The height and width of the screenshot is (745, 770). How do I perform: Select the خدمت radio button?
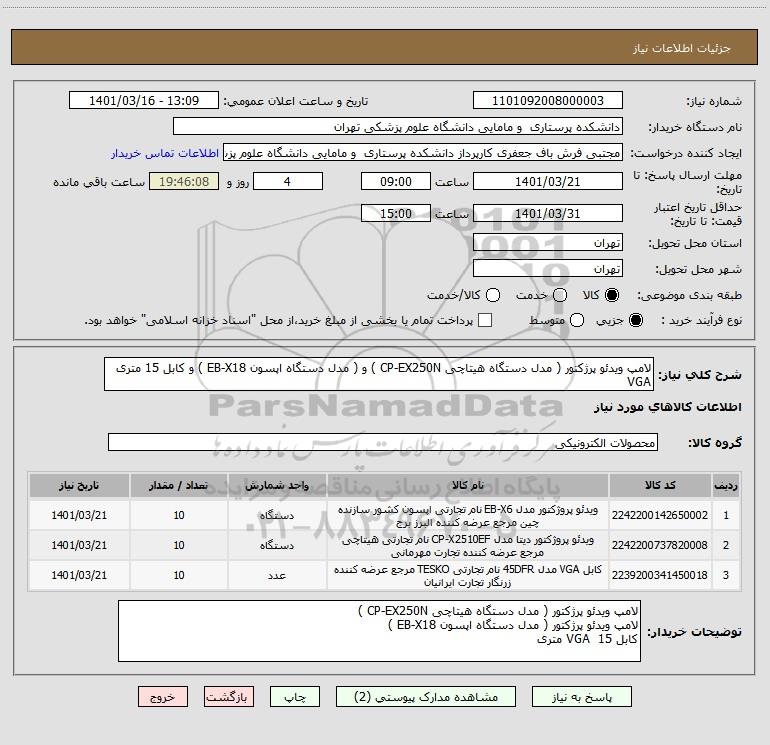[x=560, y=295]
